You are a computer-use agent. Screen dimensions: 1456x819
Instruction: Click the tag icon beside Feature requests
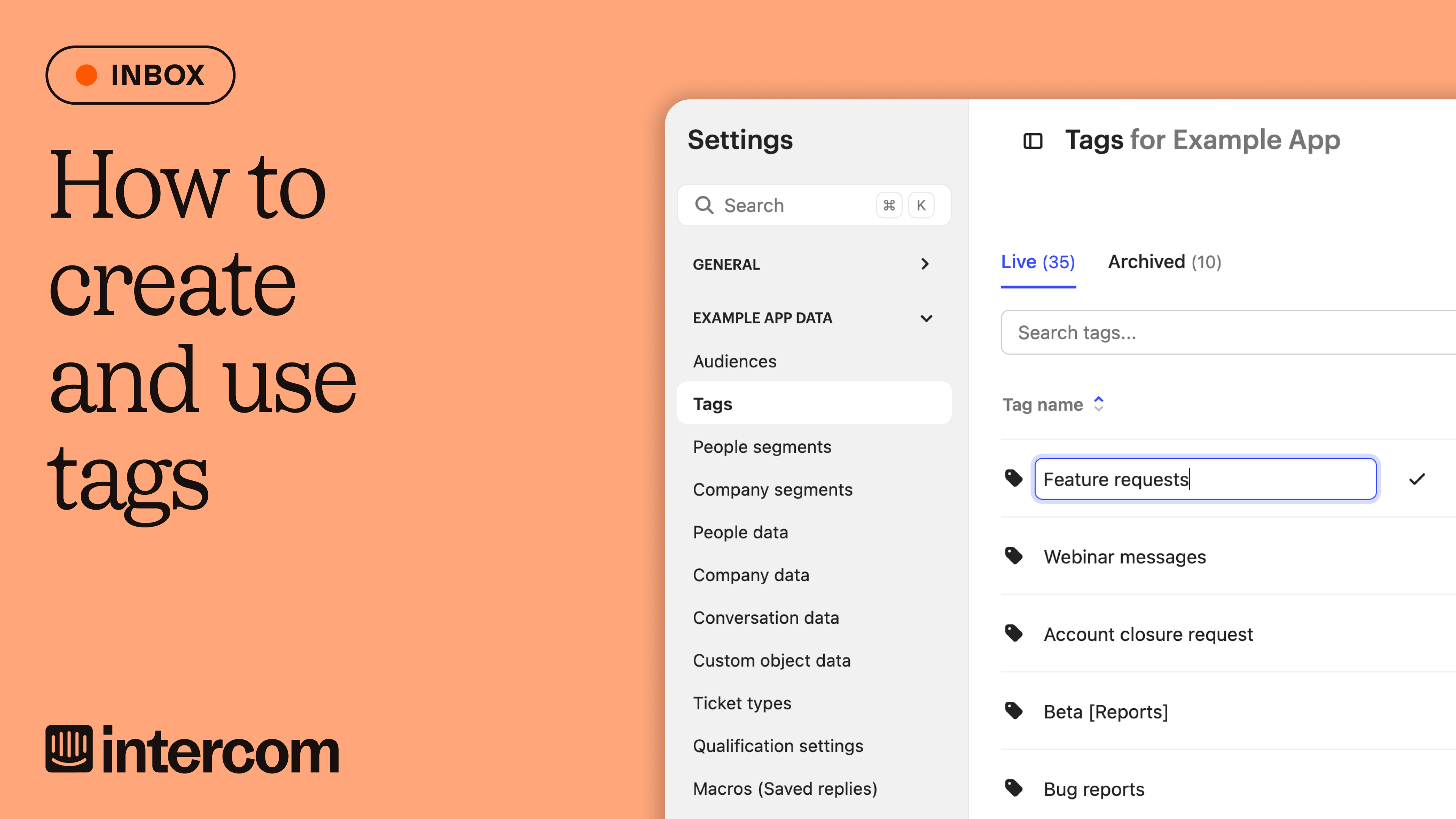(1014, 478)
